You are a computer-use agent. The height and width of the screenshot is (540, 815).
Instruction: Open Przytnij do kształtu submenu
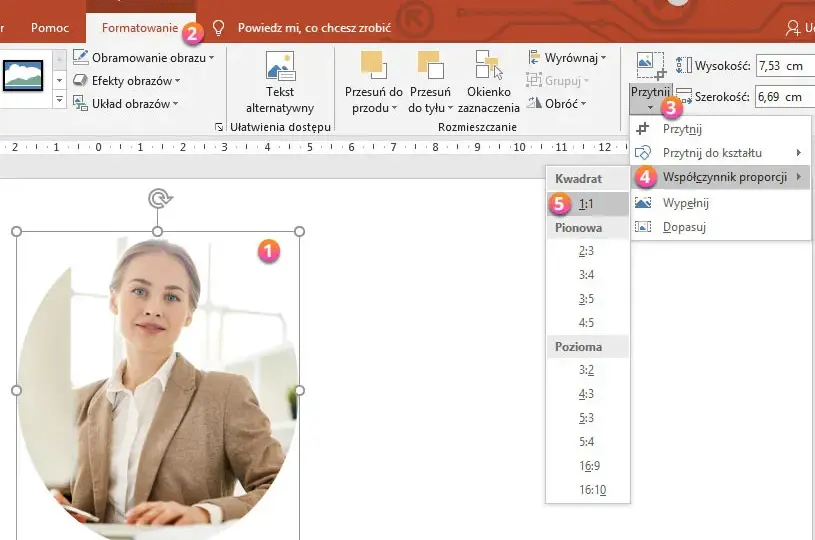[x=720, y=153]
